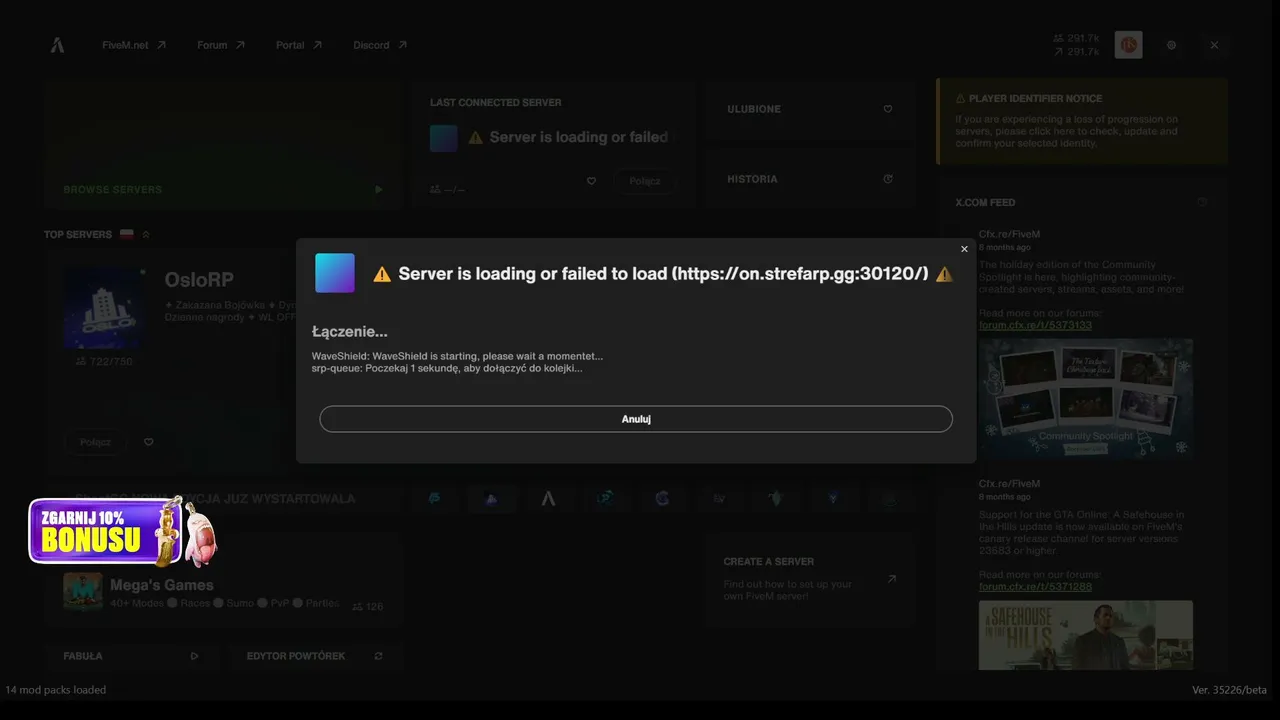Click the Player Identifier Notice banner
The height and width of the screenshot is (720, 1280).
[x=1082, y=121]
